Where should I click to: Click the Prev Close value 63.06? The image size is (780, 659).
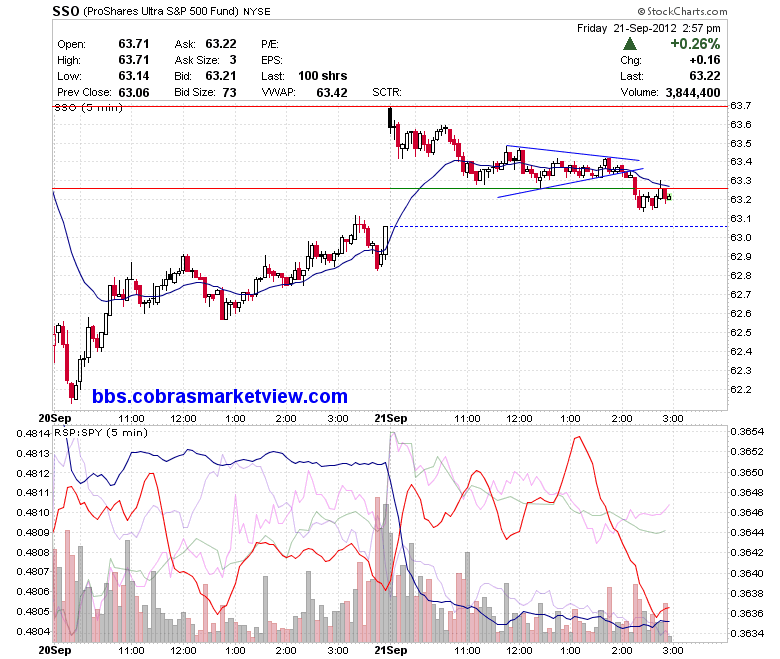(134, 93)
